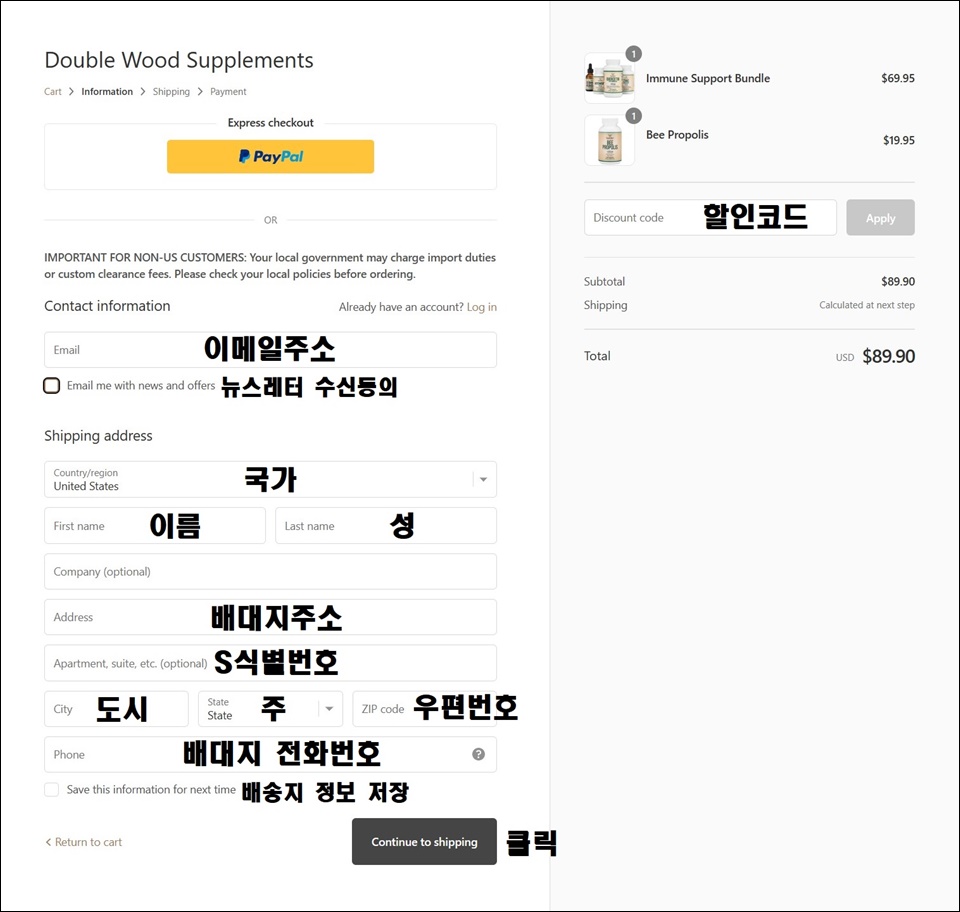Click the Immune Support Bundle product thumbnail

point(609,78)
